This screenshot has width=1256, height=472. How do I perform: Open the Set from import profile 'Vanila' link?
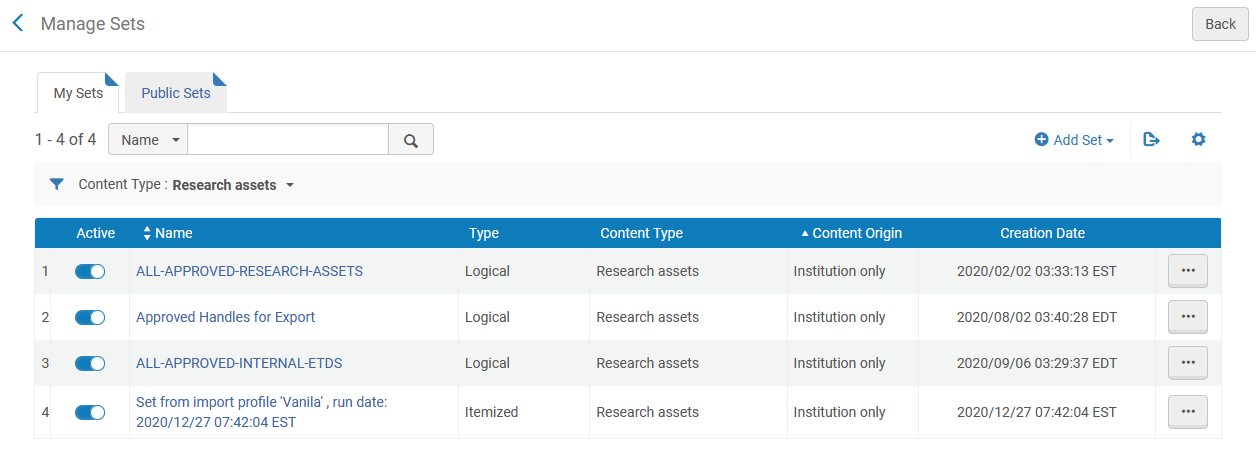[261, 412]
